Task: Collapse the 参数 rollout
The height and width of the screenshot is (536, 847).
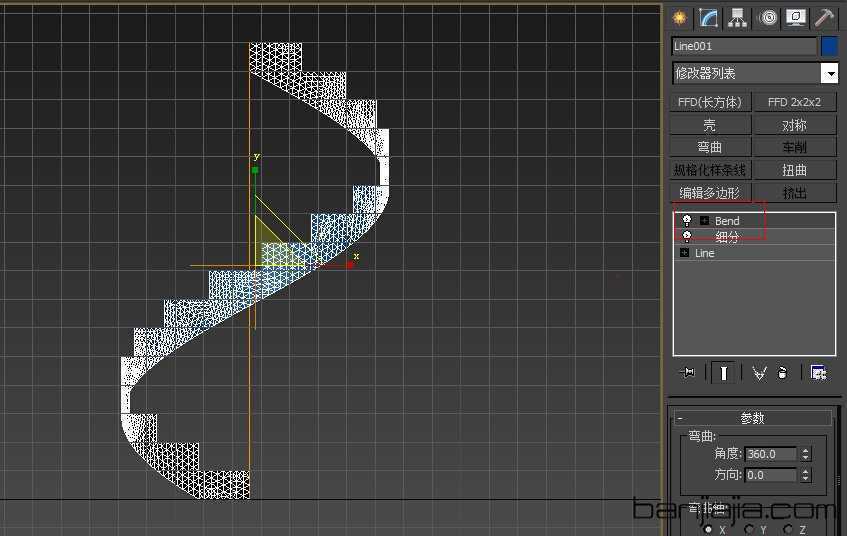Action: click(x=752, y=418)
